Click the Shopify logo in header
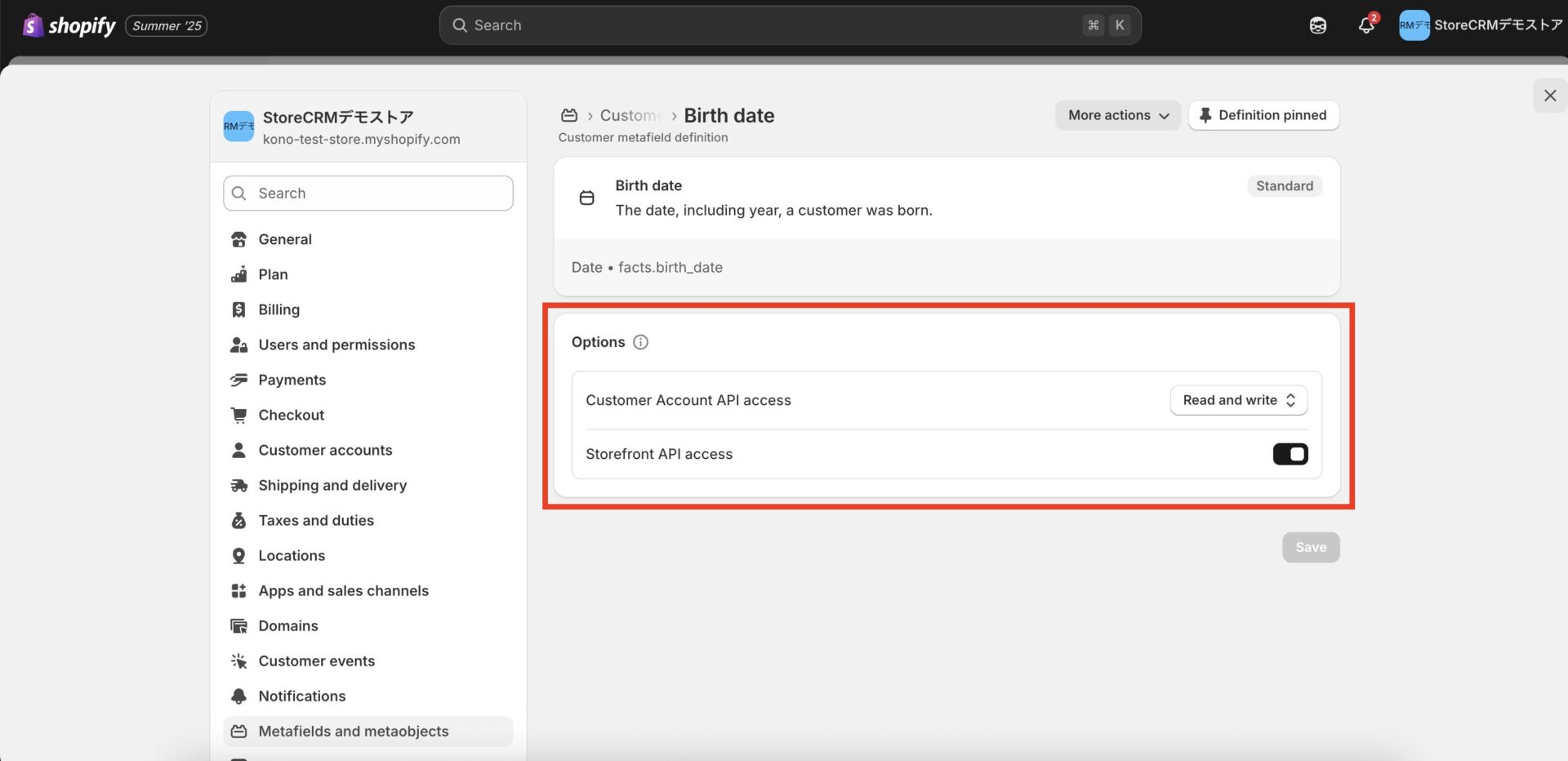1568x761 pixels. tap(69, 25)
